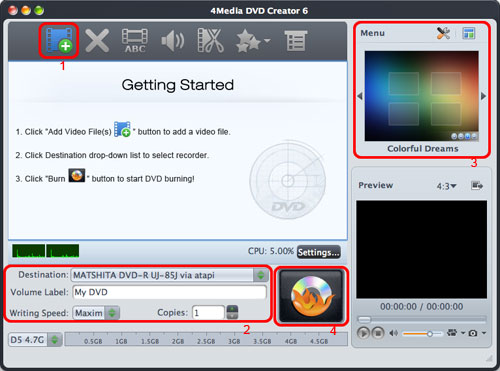Open menu edit tools (wrench icon)
Screen dimensions: 500x371
pos(443,33)
